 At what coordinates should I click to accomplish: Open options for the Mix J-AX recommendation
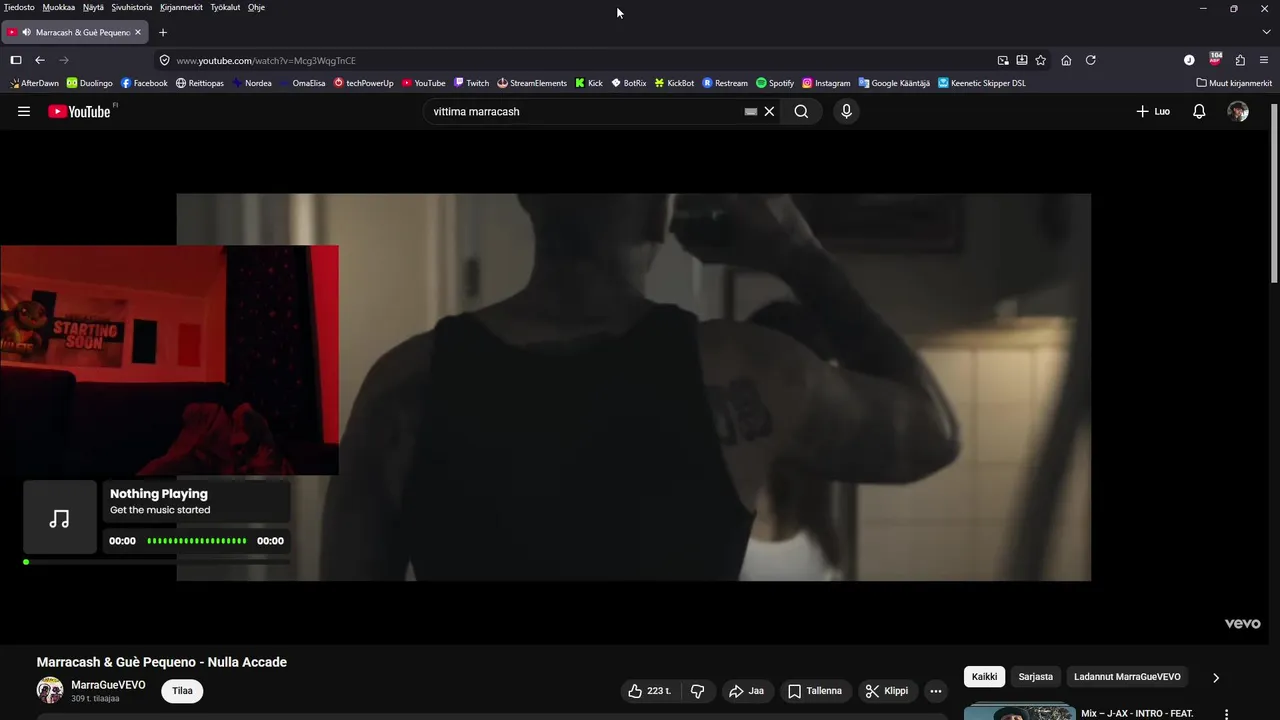(x=1227, y=714)
